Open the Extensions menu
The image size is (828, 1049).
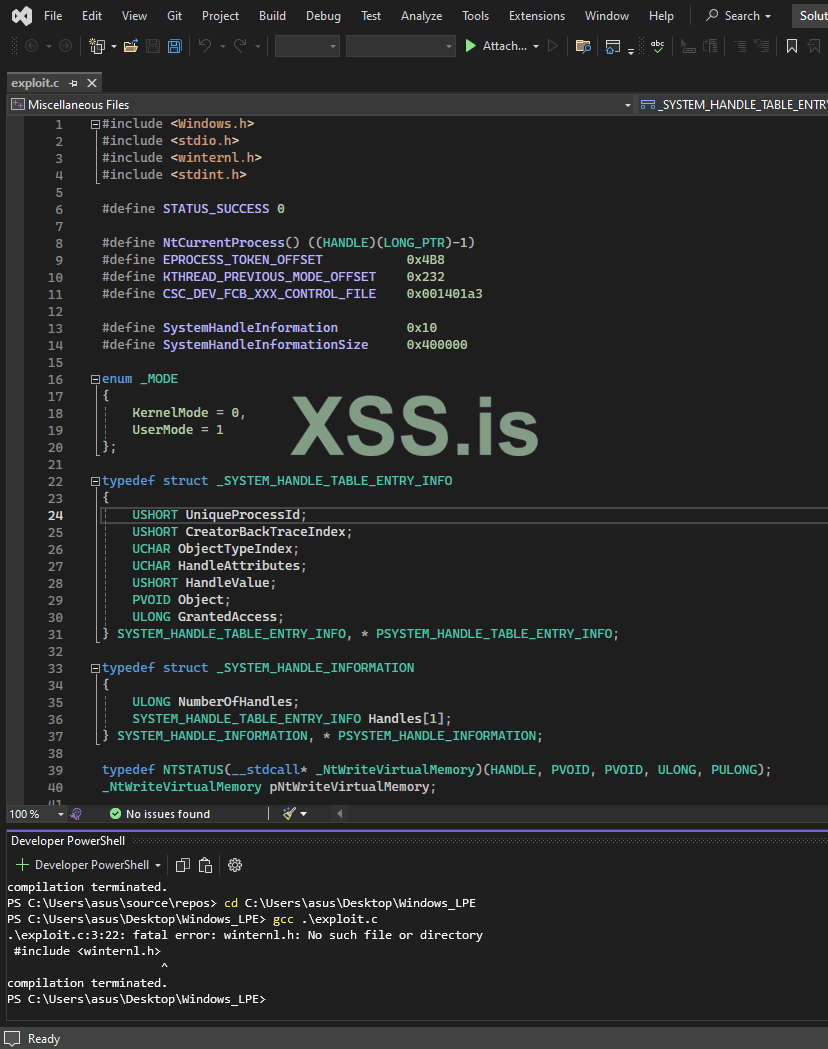[536, 16]
